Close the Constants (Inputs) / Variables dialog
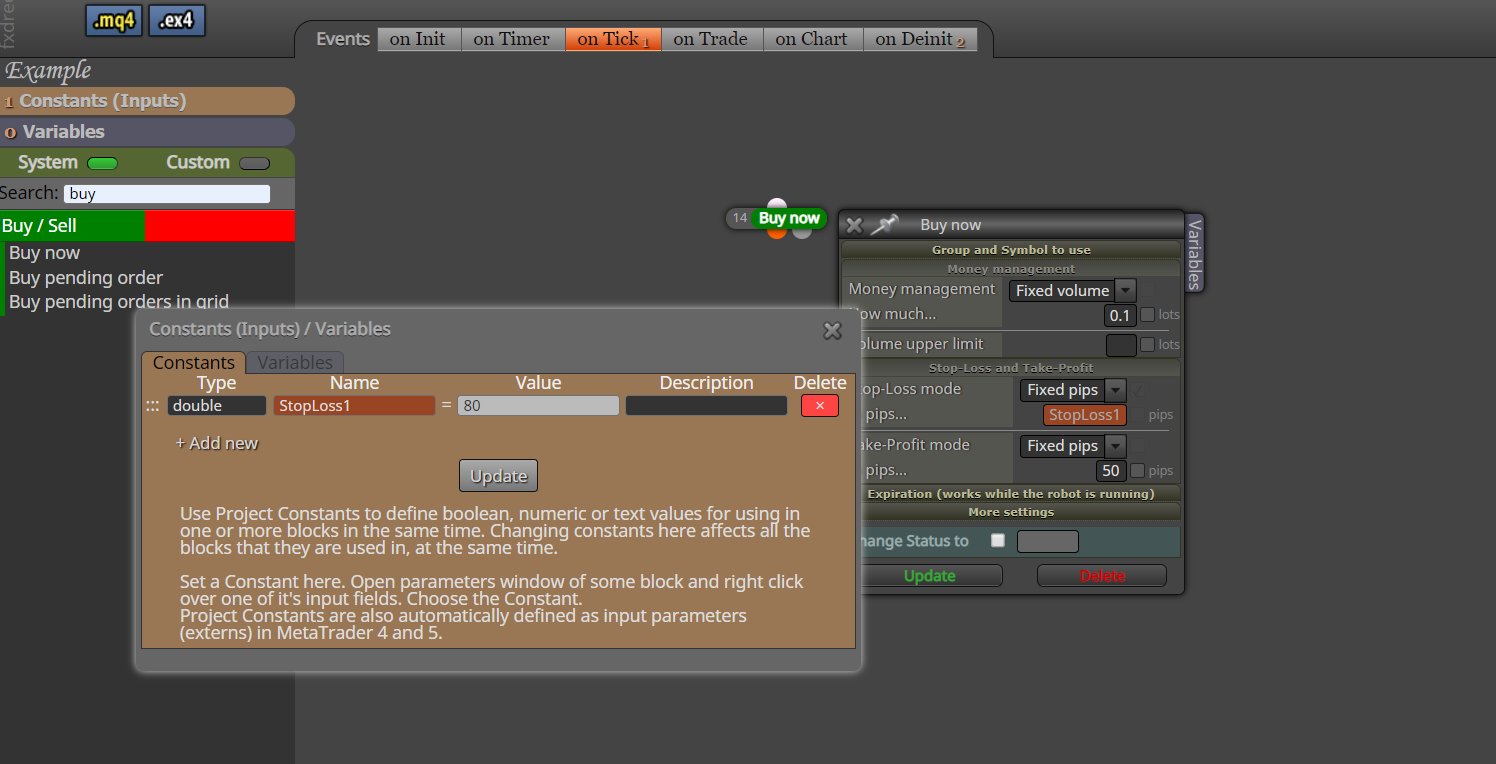Viewport: 1496px width, 764px height. coord(832,330)
